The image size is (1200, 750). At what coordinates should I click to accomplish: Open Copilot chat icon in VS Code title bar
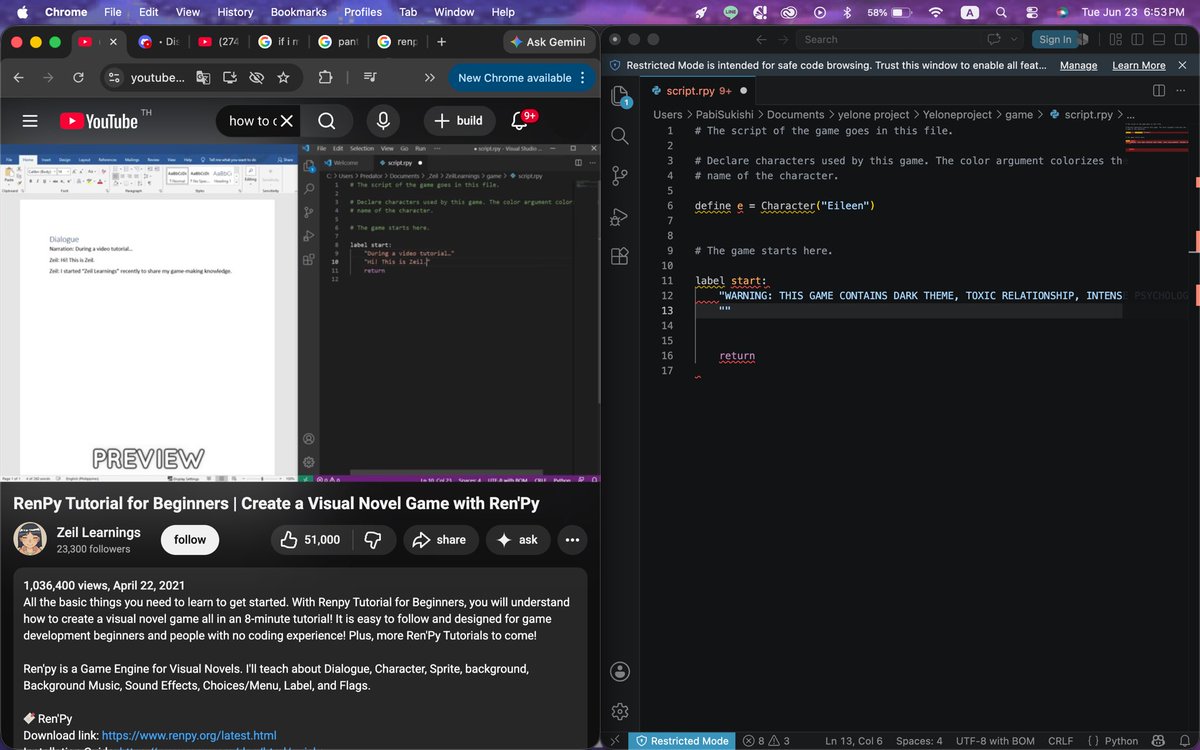click(994, 39)
